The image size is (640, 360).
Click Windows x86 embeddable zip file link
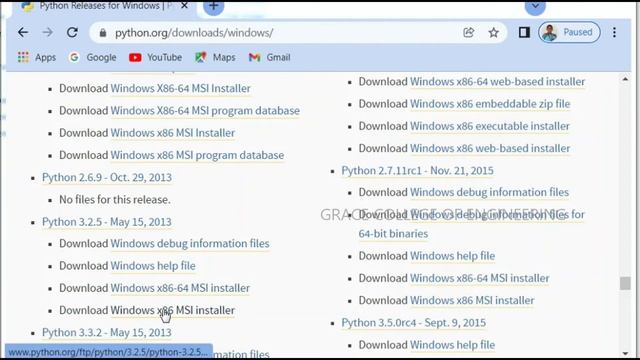click(490, 104)
